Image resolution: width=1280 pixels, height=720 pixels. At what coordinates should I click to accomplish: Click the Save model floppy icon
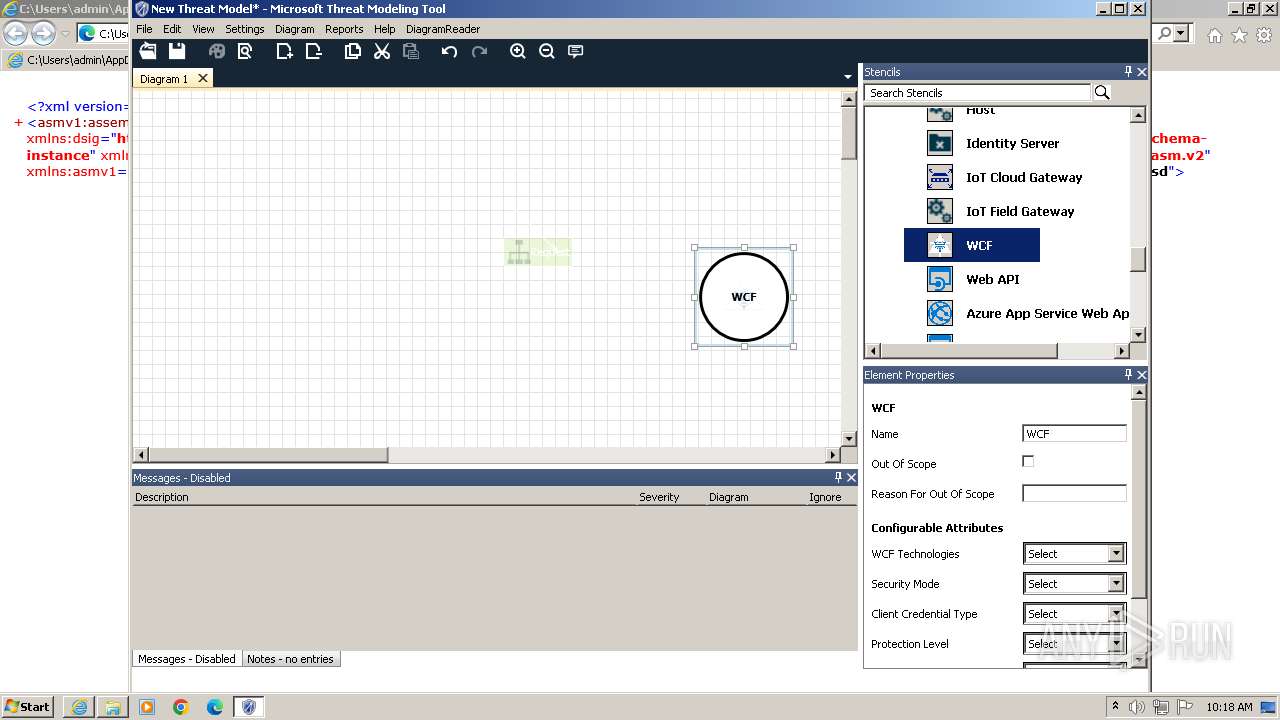point(177,51)
